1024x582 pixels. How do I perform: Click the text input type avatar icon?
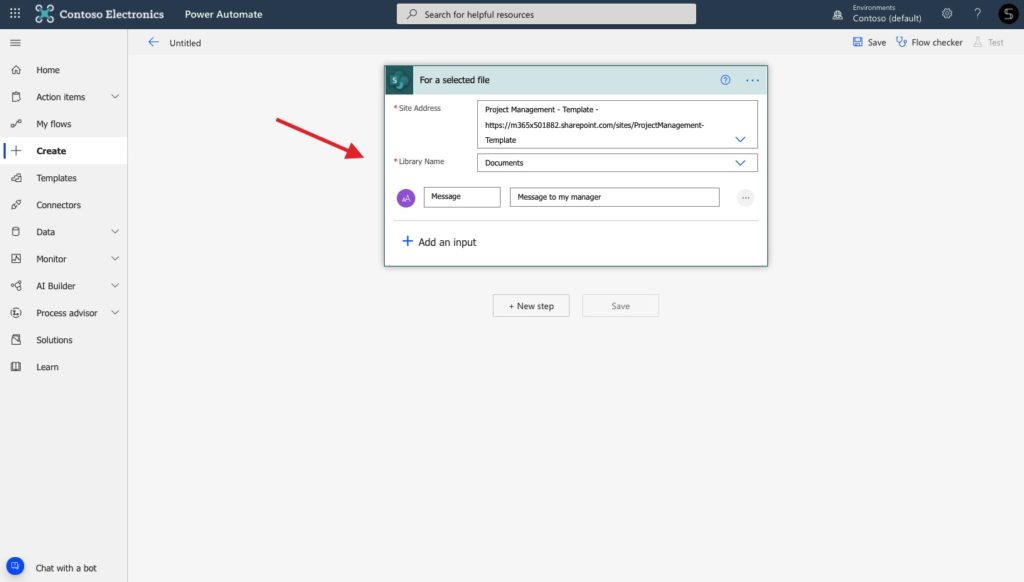point(406,198)
